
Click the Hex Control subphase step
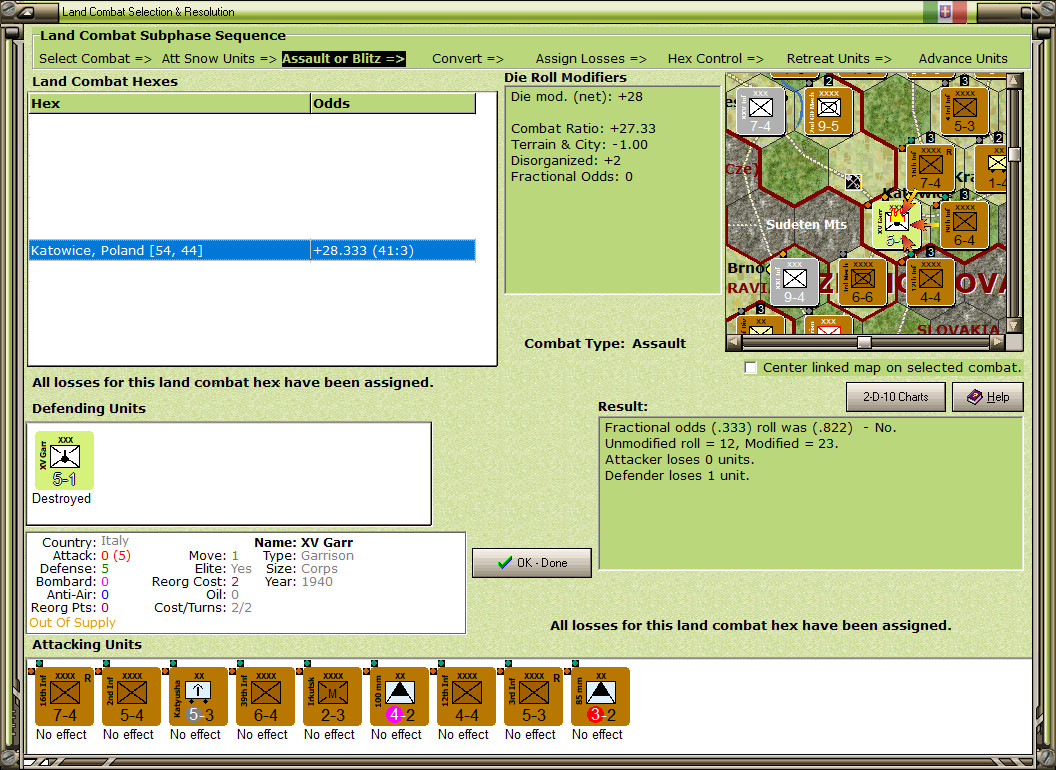point(715,59)
